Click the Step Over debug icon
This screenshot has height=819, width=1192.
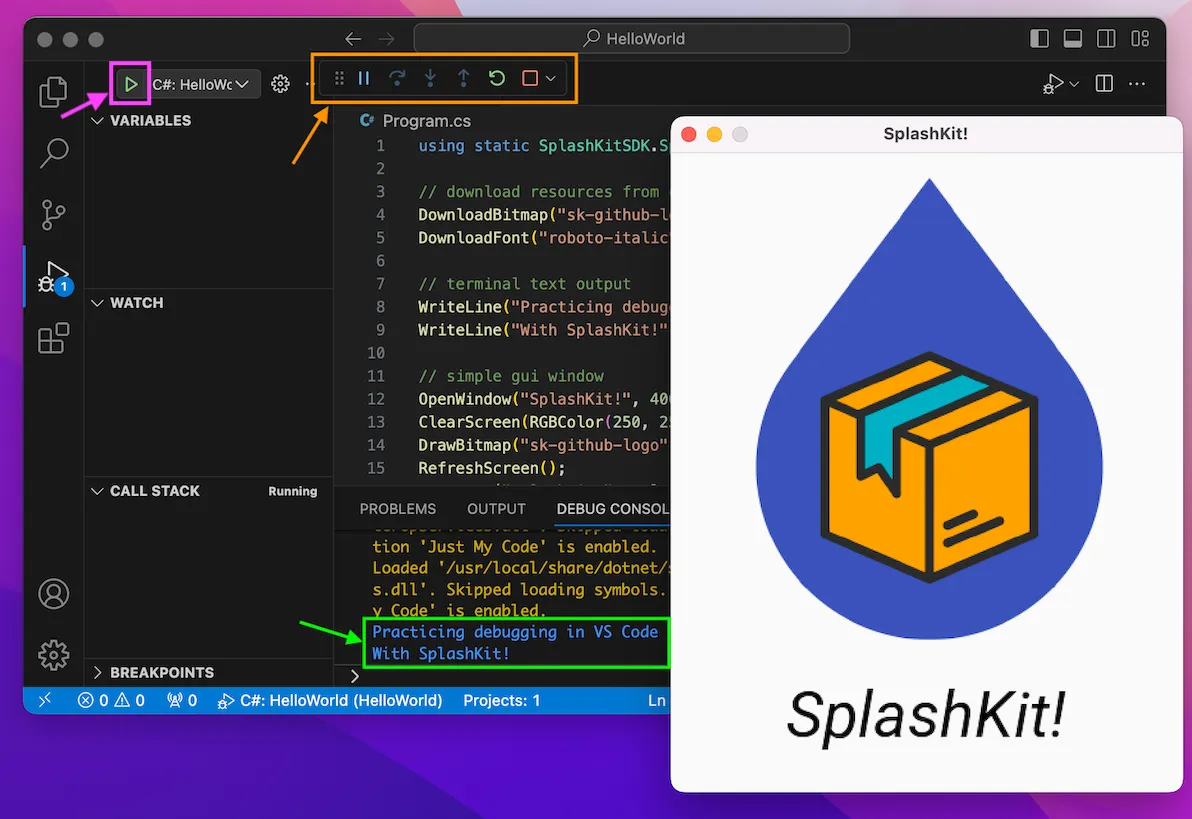point(397,78)
